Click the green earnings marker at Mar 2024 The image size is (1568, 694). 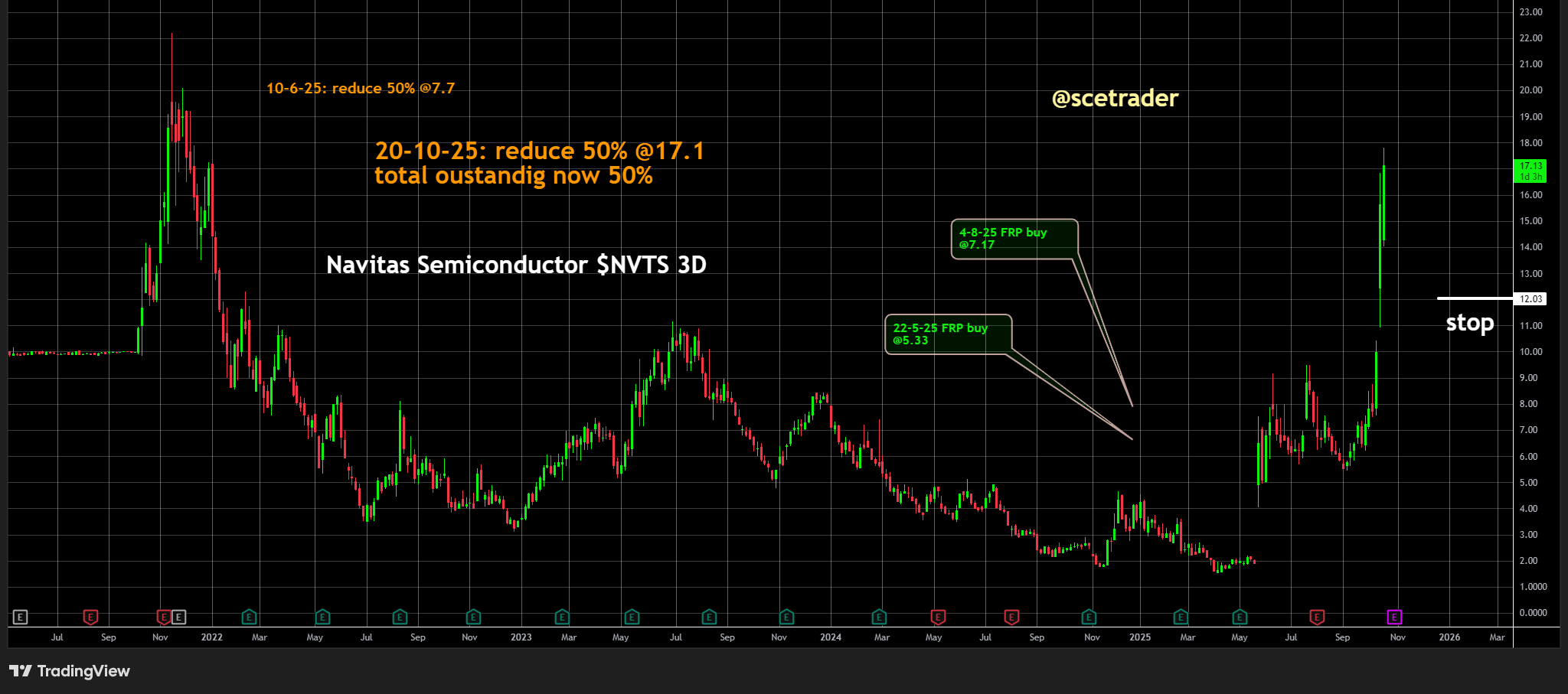(x=879, y=617)
